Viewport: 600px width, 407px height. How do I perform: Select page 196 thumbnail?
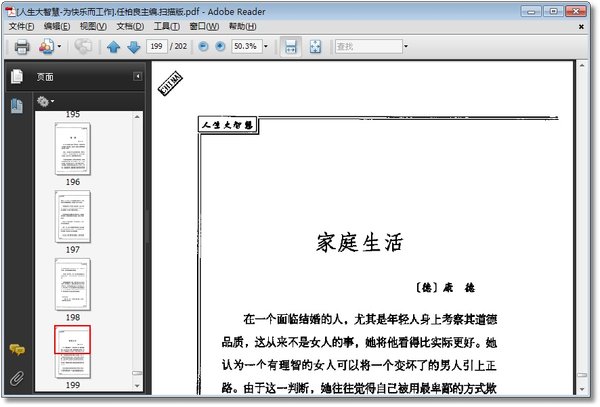tap(73, 148)
